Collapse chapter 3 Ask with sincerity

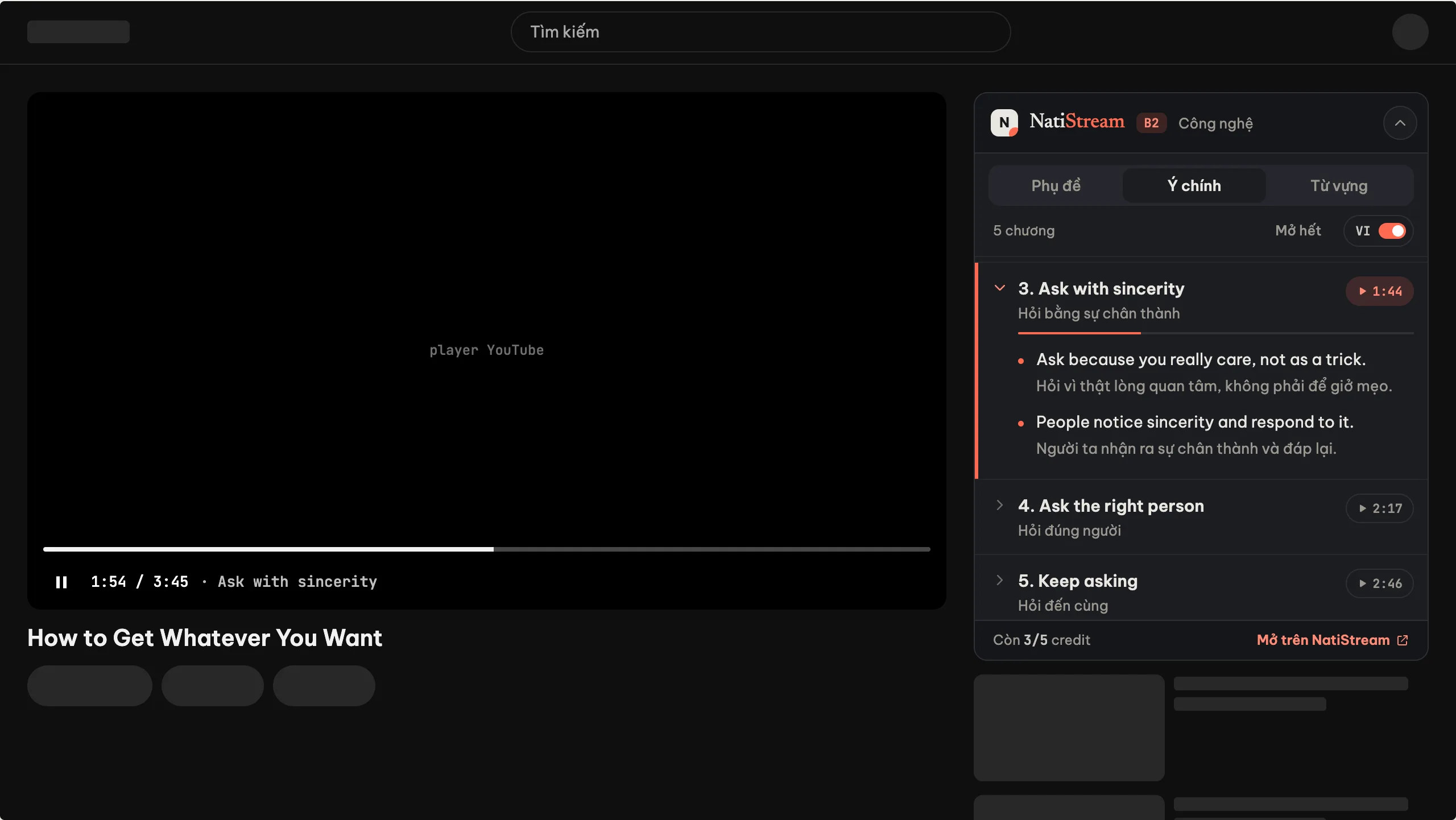pos(1000,288)
